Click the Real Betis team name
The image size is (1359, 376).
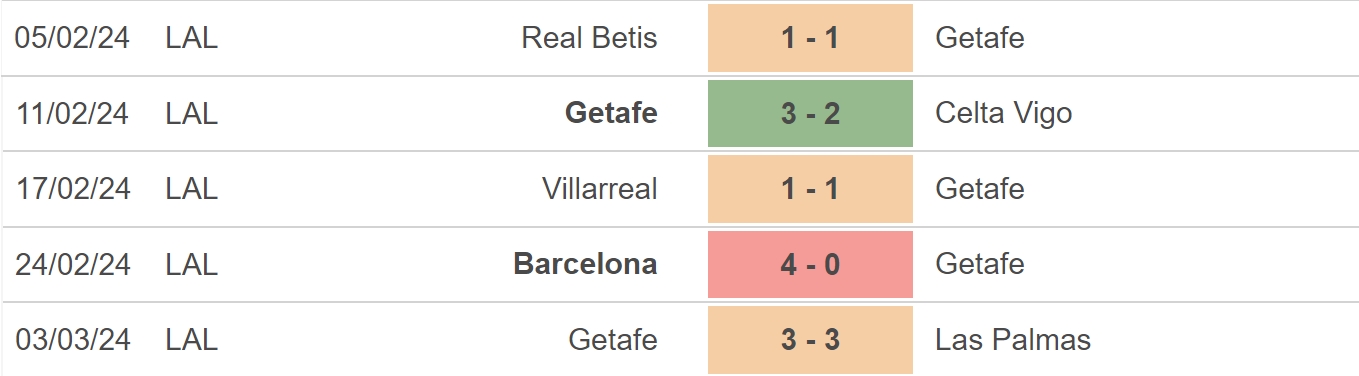(590, 38)
